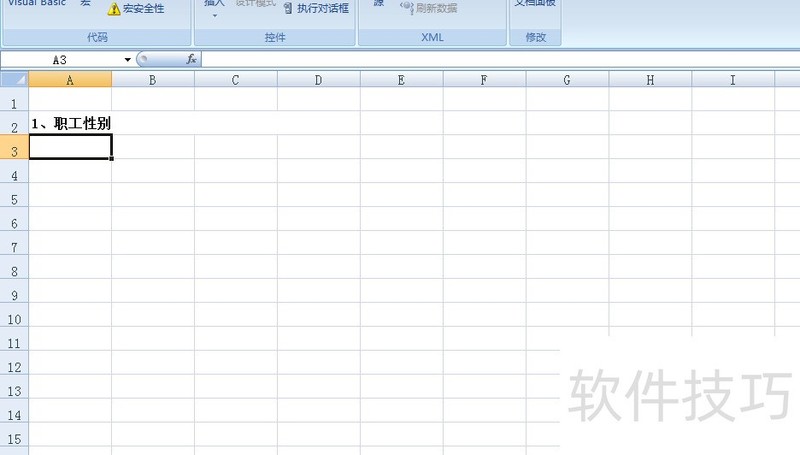Select column D header
Image resolution: width=800 pixels, height=455 pixels.
click(x=318, y=80)
